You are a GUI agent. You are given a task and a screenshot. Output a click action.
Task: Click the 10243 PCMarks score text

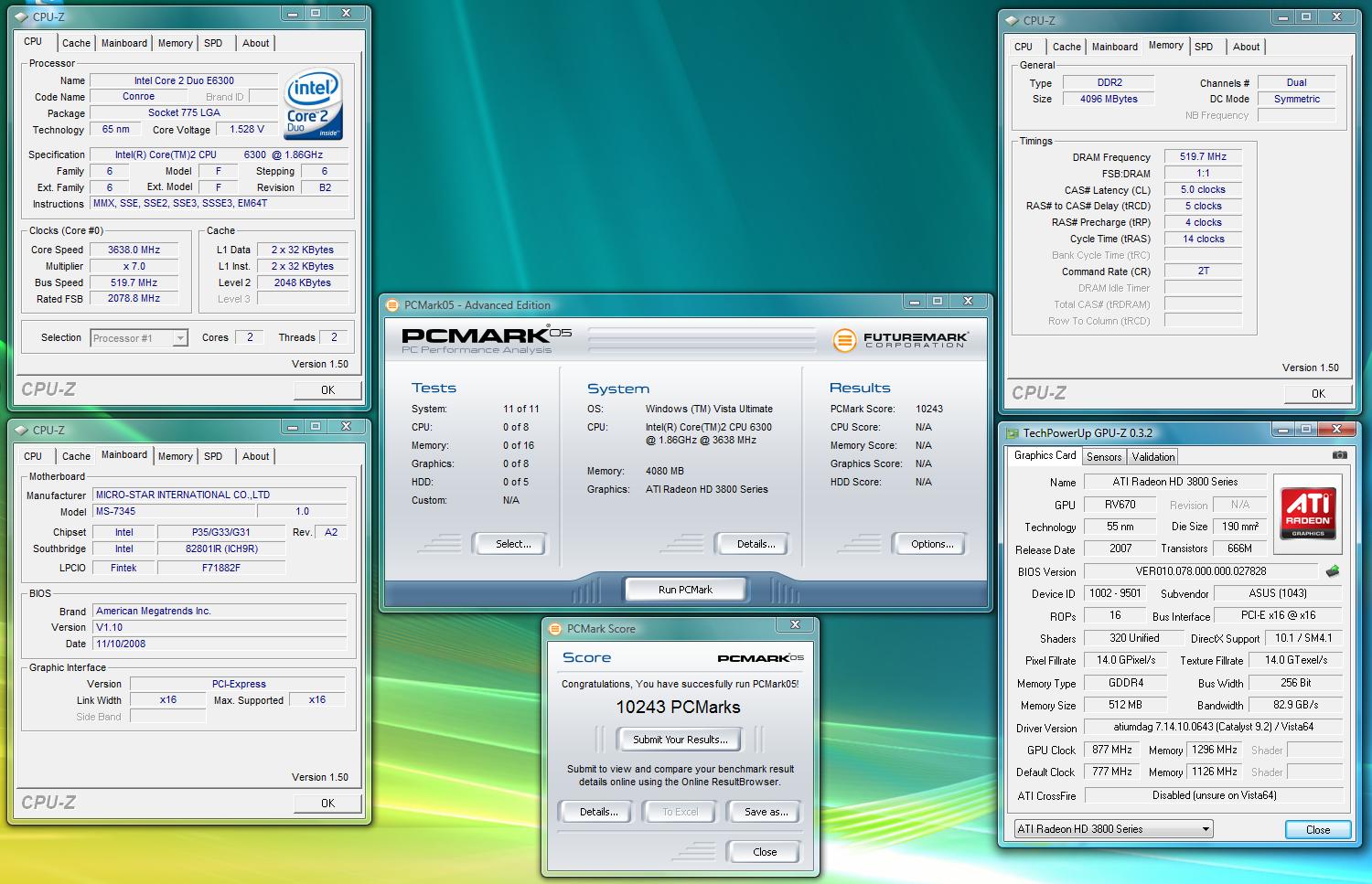[679, 707]
